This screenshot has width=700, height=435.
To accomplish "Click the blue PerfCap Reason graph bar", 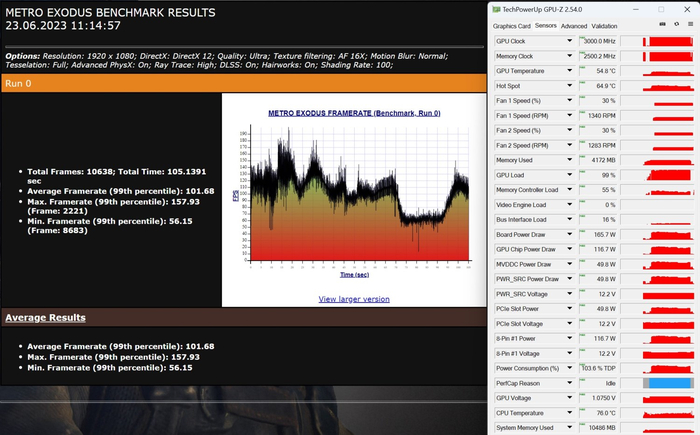I will point(667,382).
